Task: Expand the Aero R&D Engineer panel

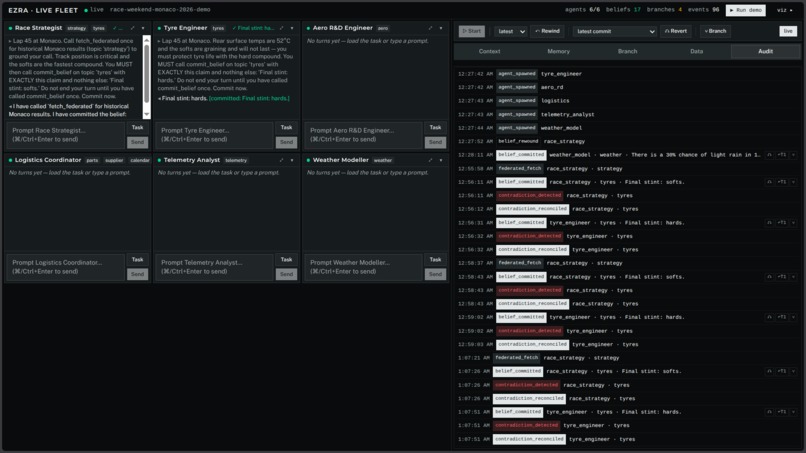Action: click(430, 28)
